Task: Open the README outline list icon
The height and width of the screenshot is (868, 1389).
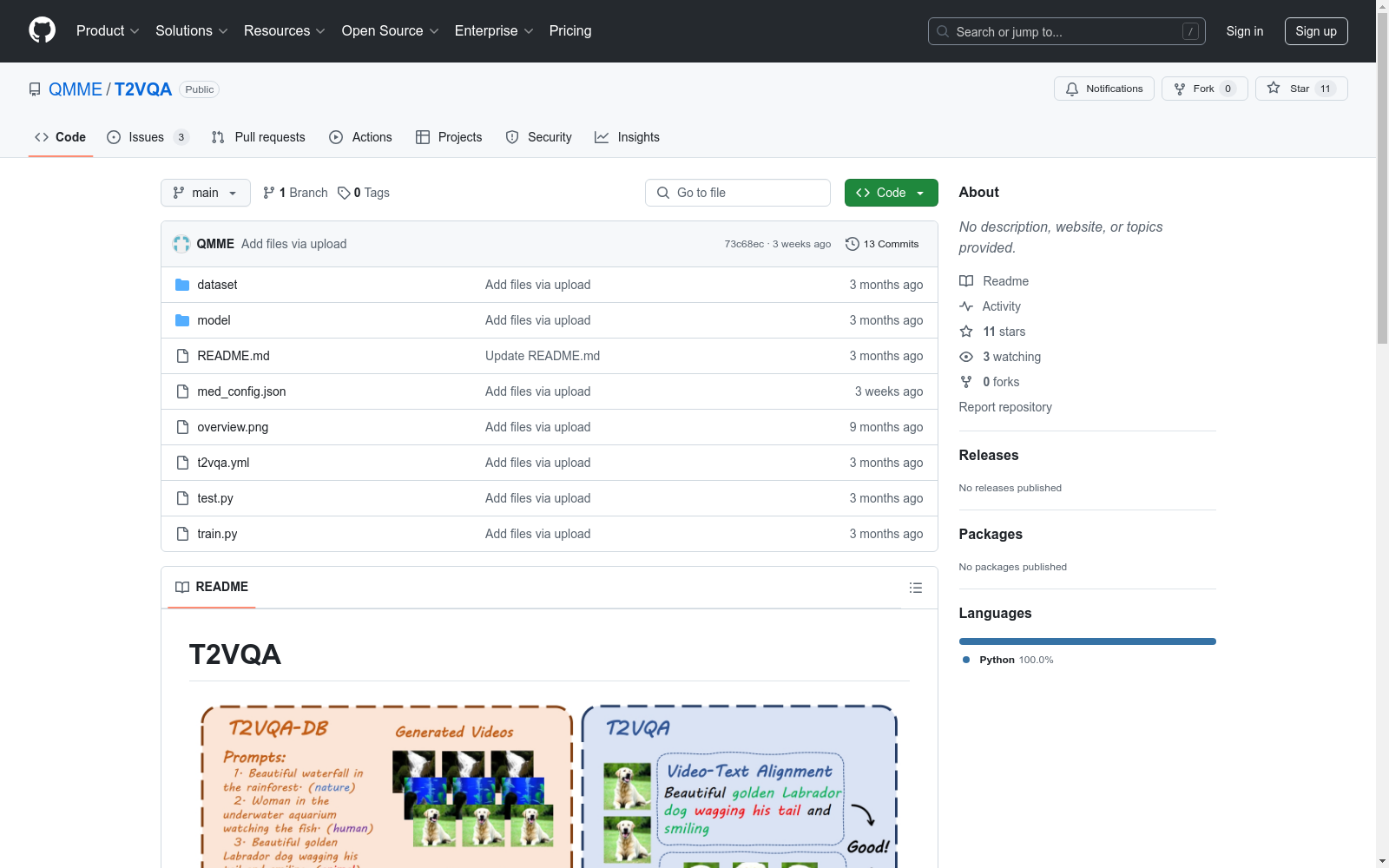Action: (915, 588)
